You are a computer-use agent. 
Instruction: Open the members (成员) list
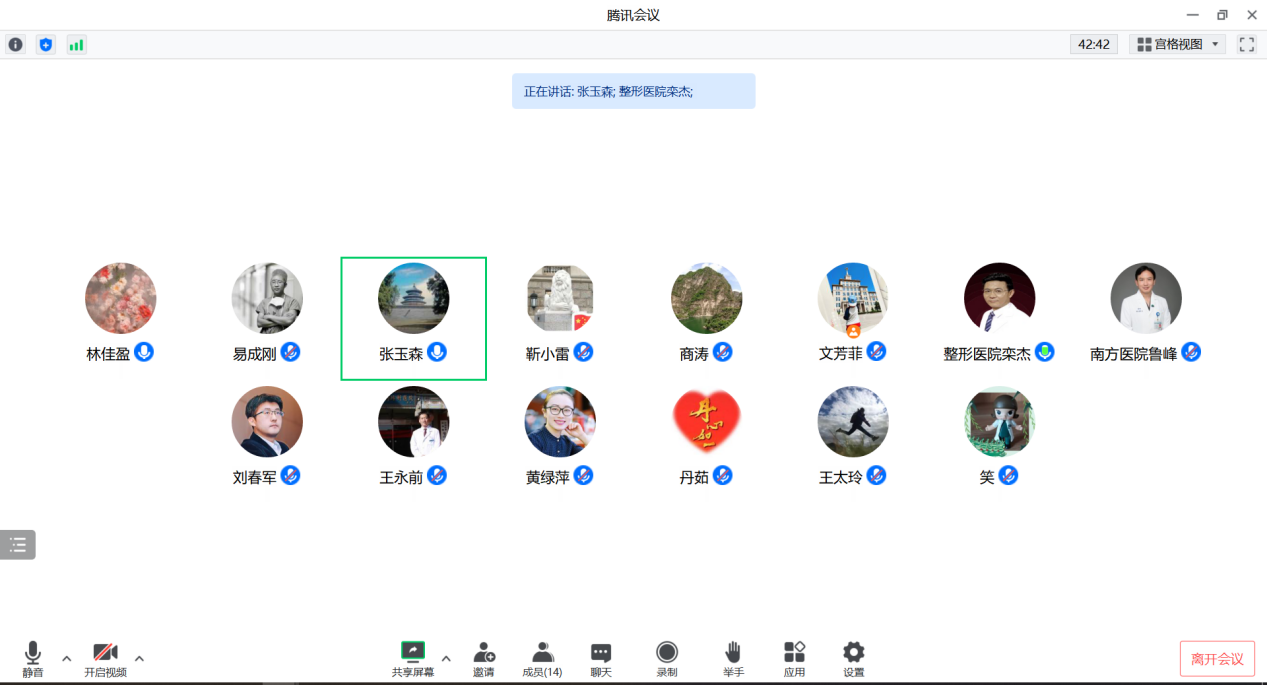coord(542,659)
